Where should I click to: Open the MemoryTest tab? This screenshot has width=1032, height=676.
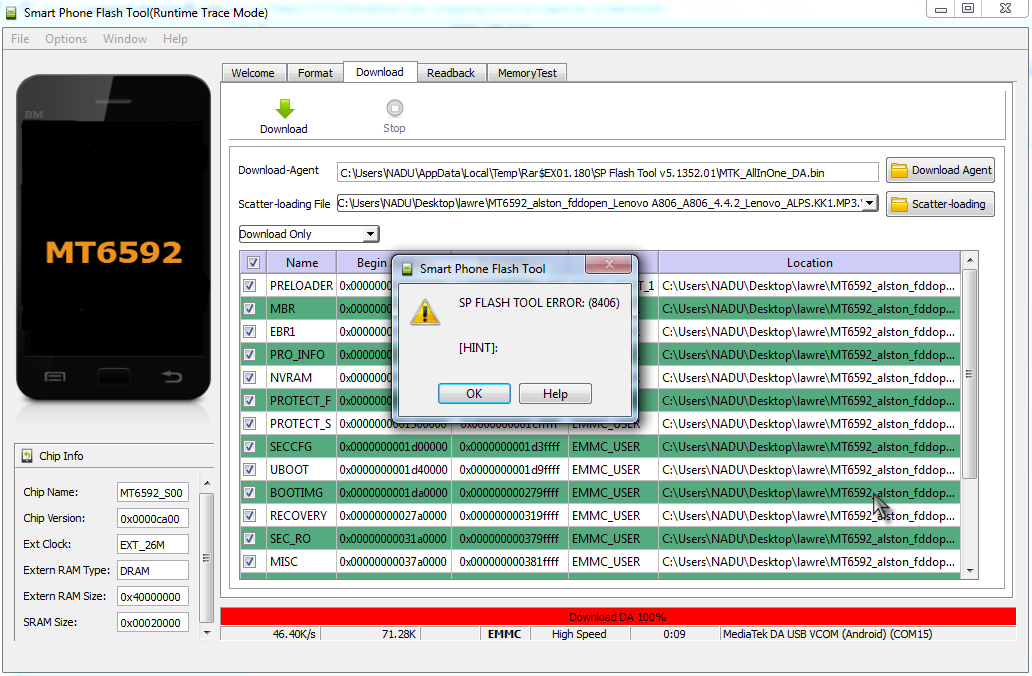(527, 73)
